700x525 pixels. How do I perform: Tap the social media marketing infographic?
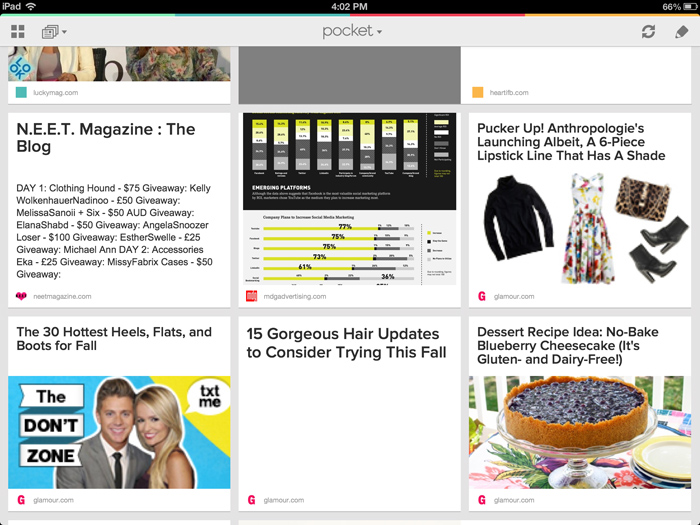349,198
